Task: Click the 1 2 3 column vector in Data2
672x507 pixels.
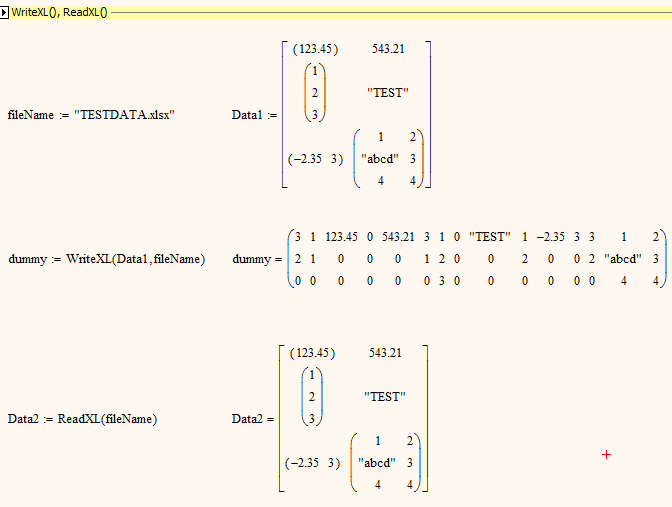Action: (x=312, y=396)
